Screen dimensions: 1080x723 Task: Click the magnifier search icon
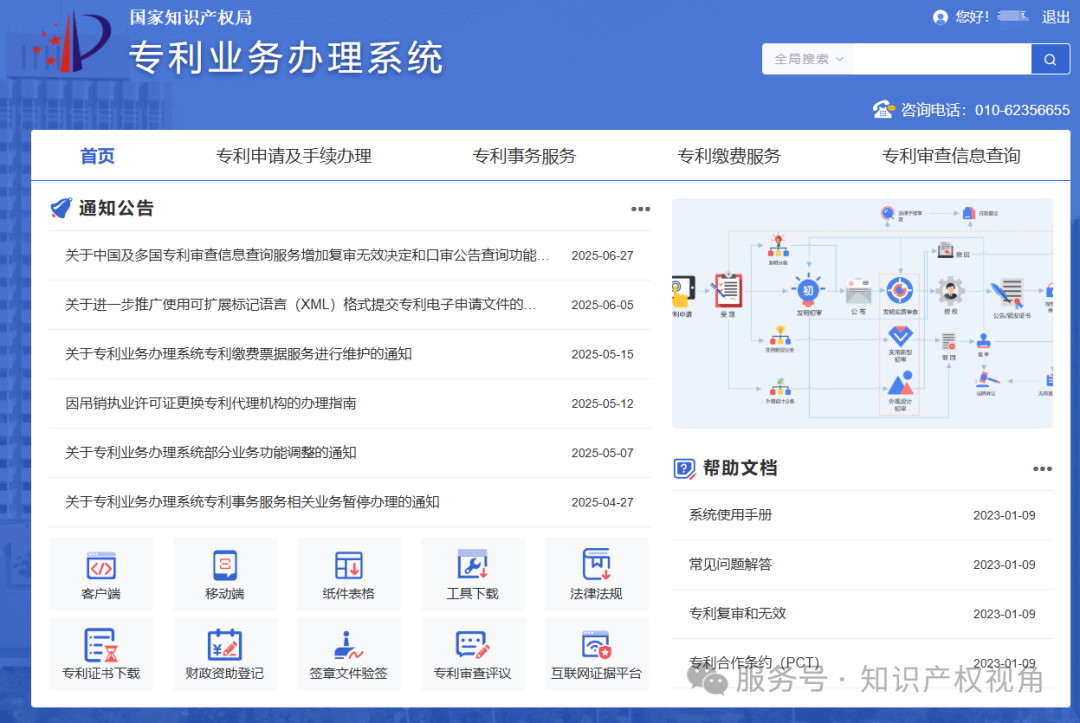click(x=1050, y=59)
